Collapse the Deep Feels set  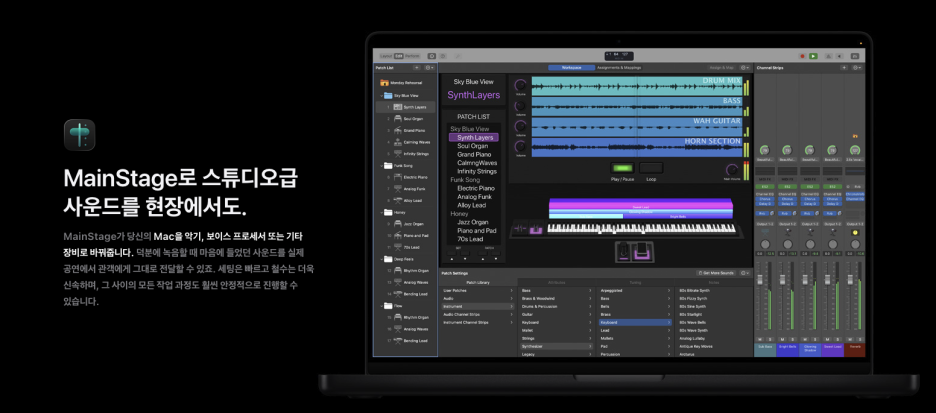click(381, 259)
